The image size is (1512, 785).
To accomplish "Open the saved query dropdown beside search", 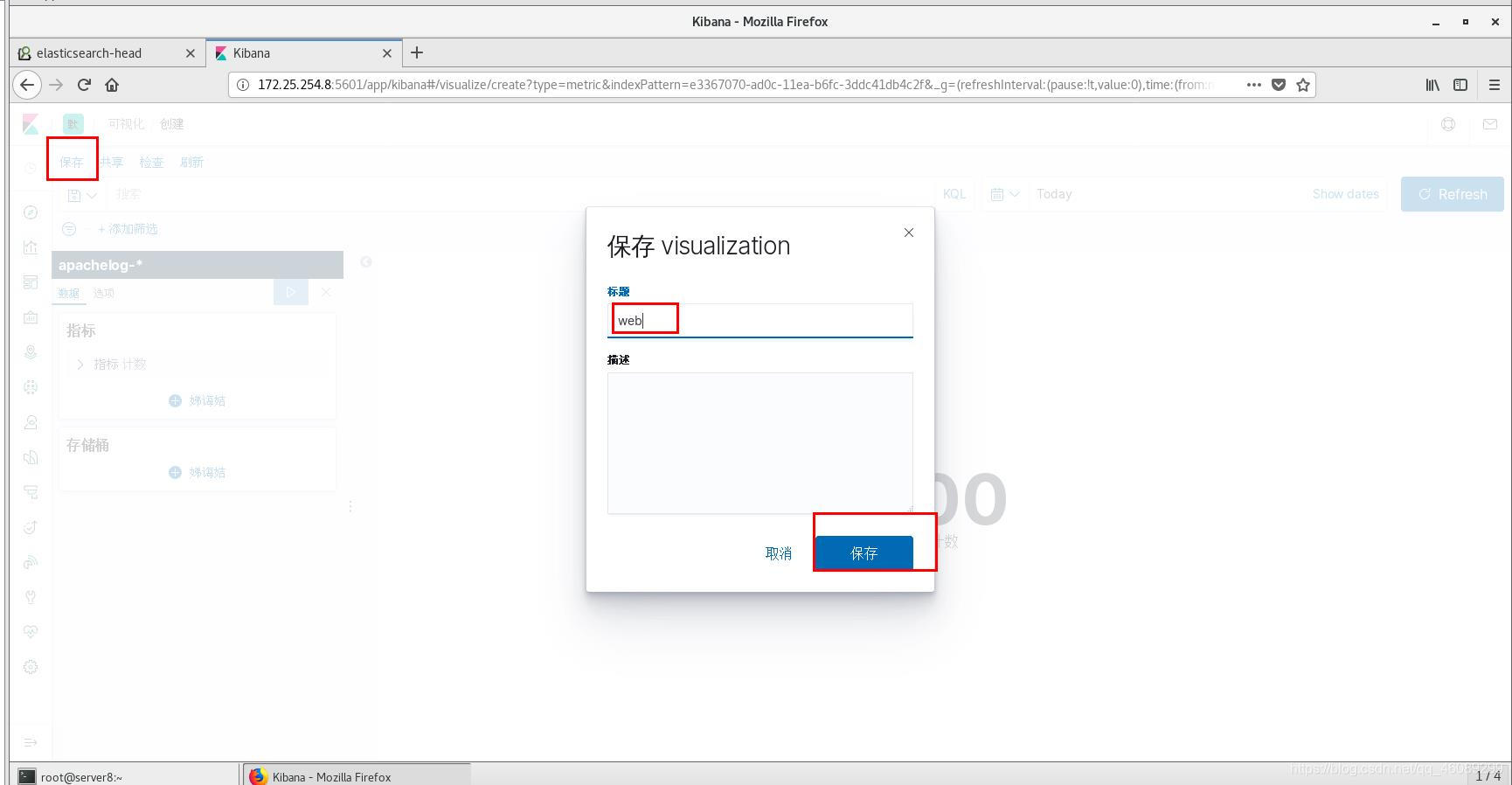I will [82, 195].
